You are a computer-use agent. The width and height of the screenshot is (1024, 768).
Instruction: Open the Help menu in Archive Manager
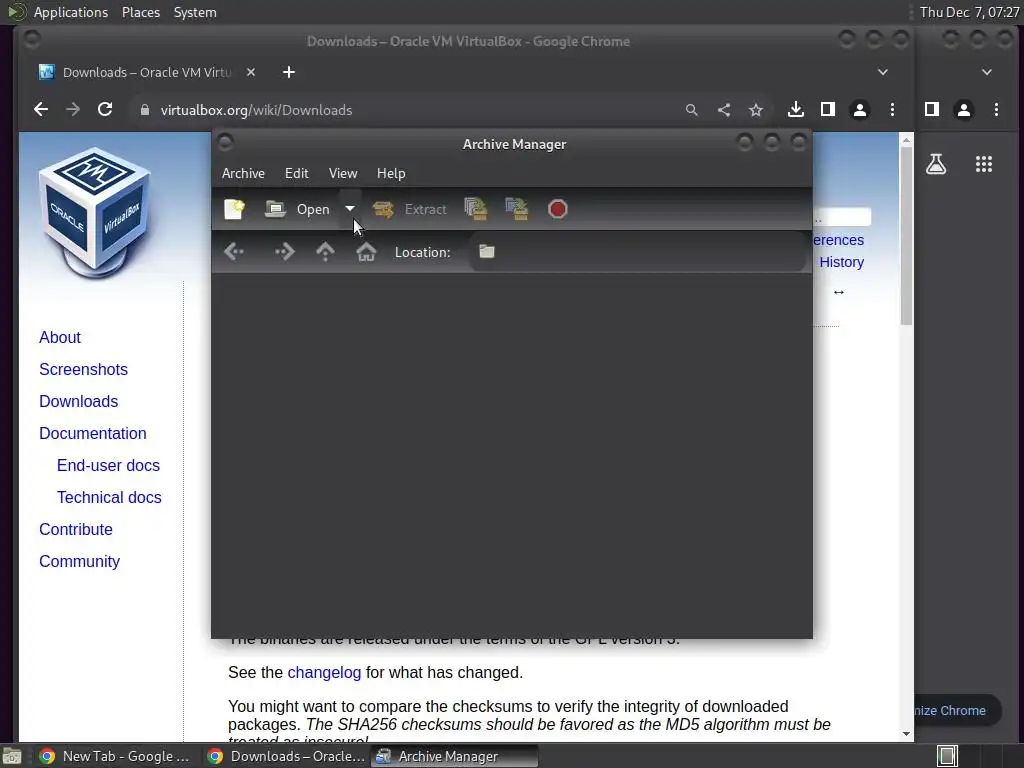(391, 173)
